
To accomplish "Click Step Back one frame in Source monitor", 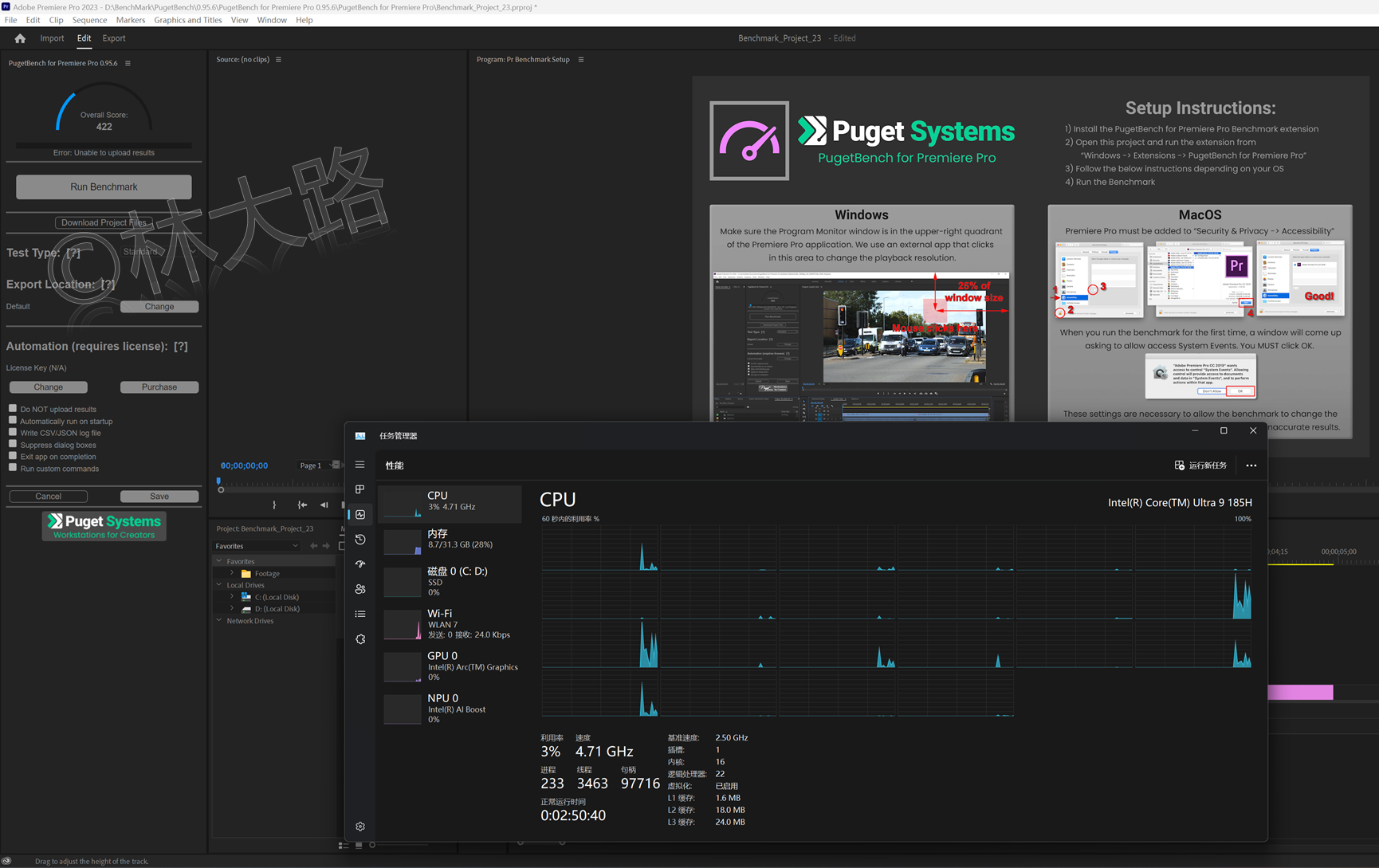I will (x=324, y=505).
